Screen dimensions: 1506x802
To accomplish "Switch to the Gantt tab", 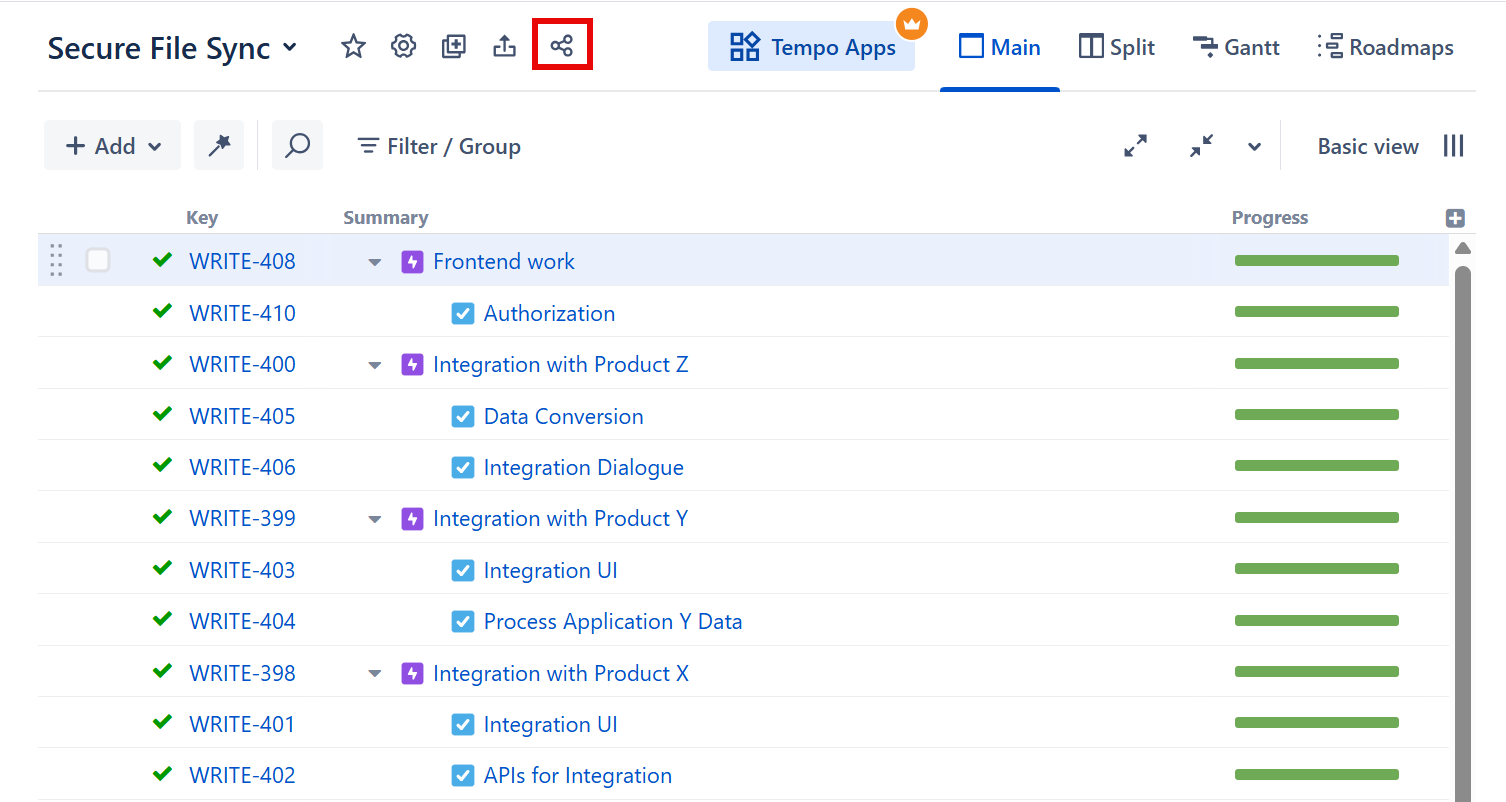I will tap(1236, 47).
